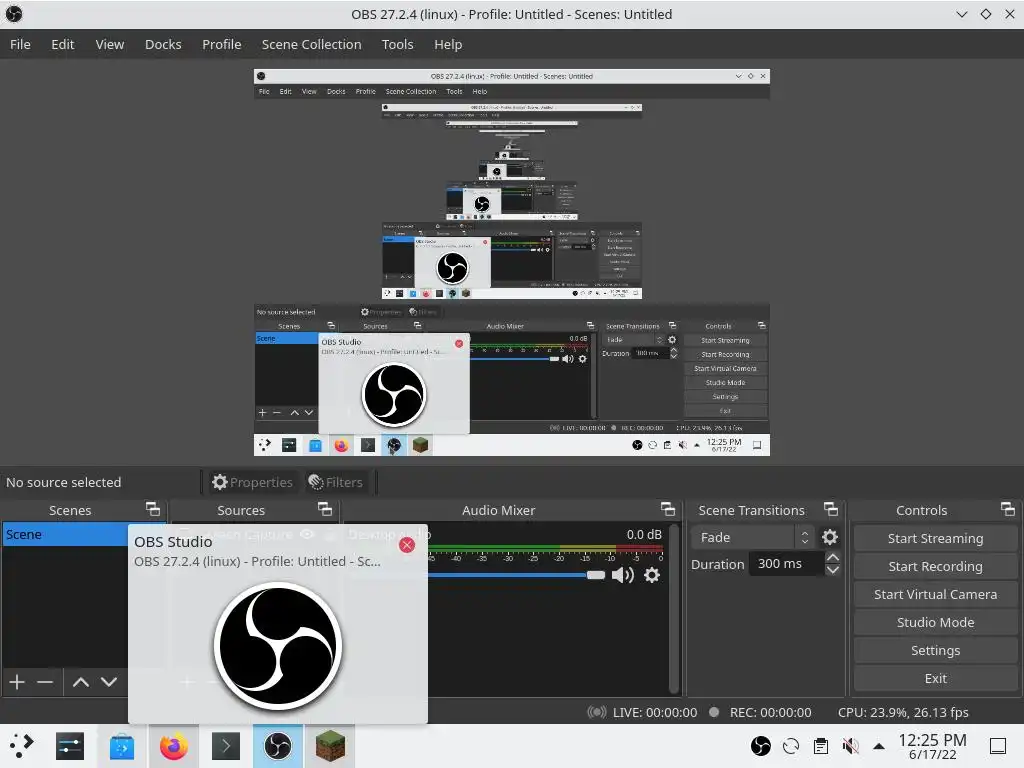Click the 'No source selected' label

[x=64, y=483]
